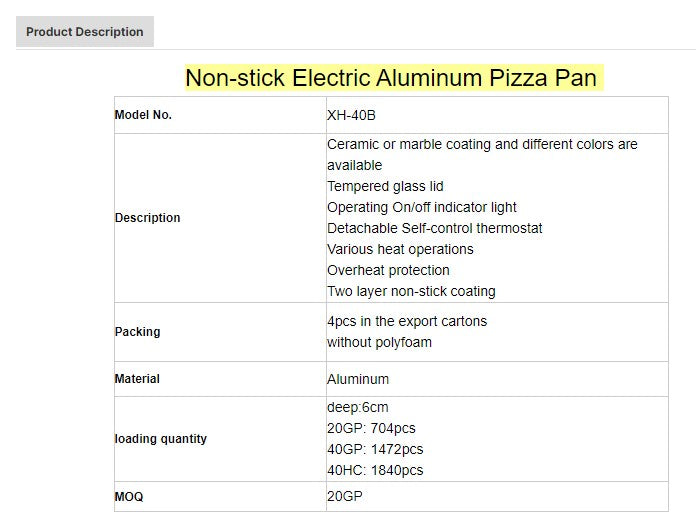Image resolution: width=696 pixels, height=531 pixels.
Task: Click the 20GP value in MOQ row
Action: pyautogui.click(x=347, y=497)
